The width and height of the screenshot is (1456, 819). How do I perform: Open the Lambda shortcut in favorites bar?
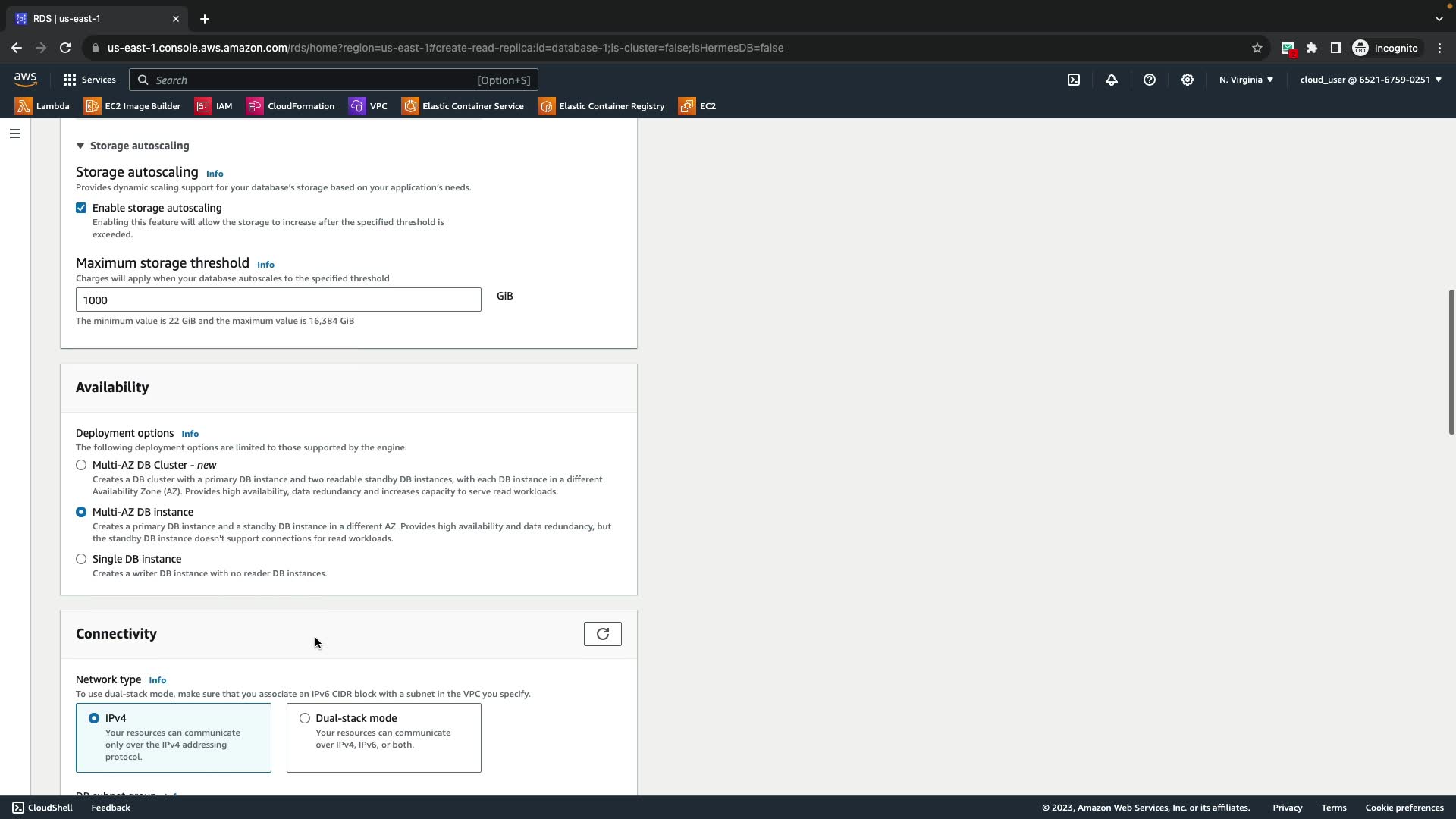click(x=43, y=106)
